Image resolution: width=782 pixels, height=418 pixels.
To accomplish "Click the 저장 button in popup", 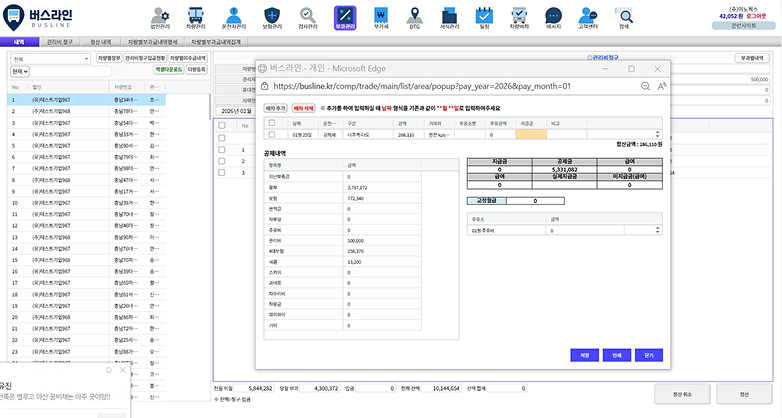I will [583, 354].
